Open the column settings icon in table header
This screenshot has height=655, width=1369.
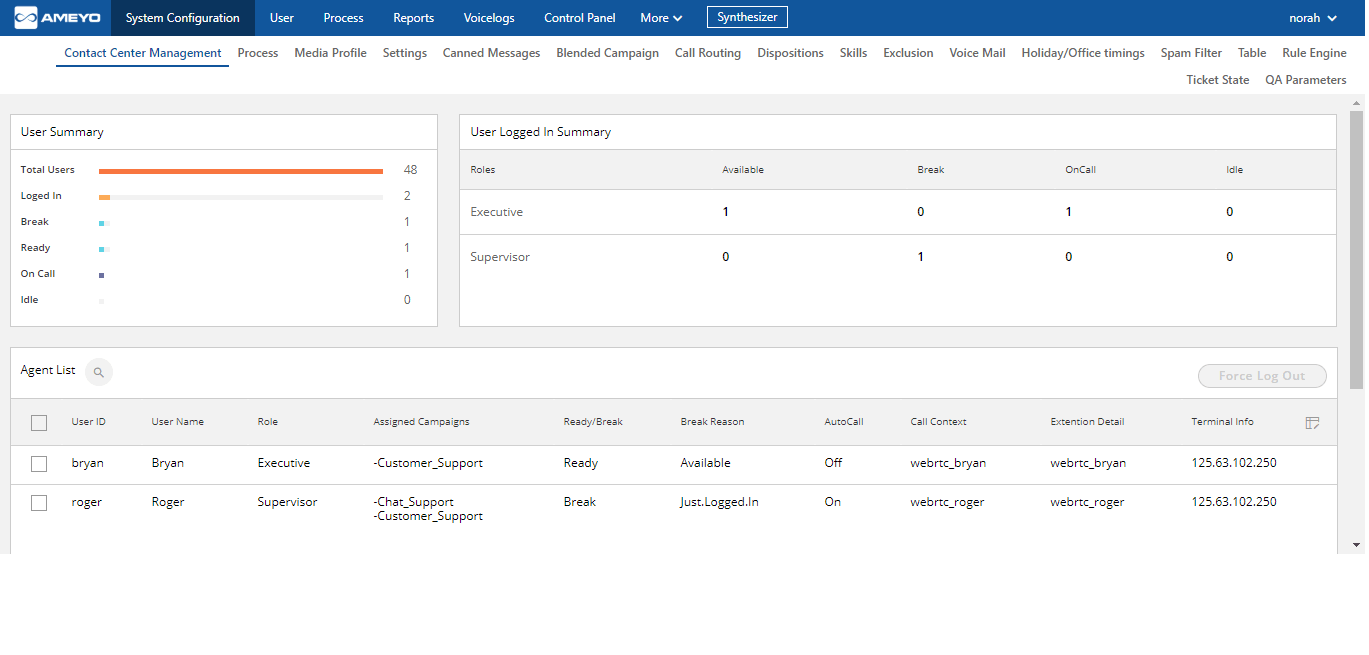tap(1312, 423)
